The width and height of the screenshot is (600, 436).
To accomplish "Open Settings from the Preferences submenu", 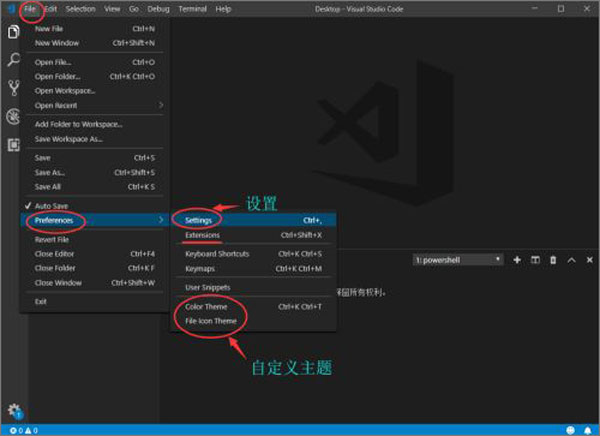I will pos(253,220).
